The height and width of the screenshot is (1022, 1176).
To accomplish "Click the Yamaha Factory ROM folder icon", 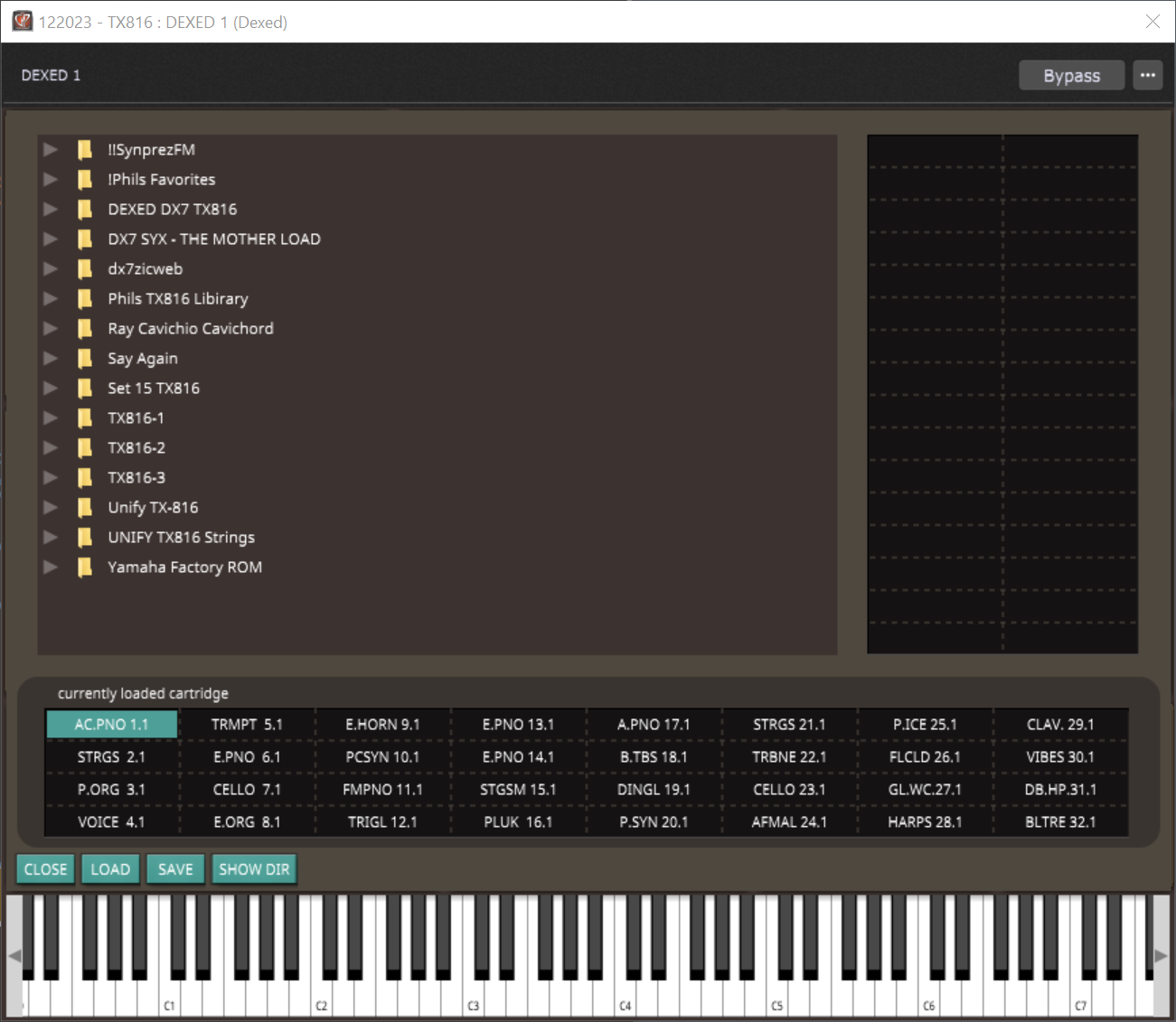I will [84, 567].
